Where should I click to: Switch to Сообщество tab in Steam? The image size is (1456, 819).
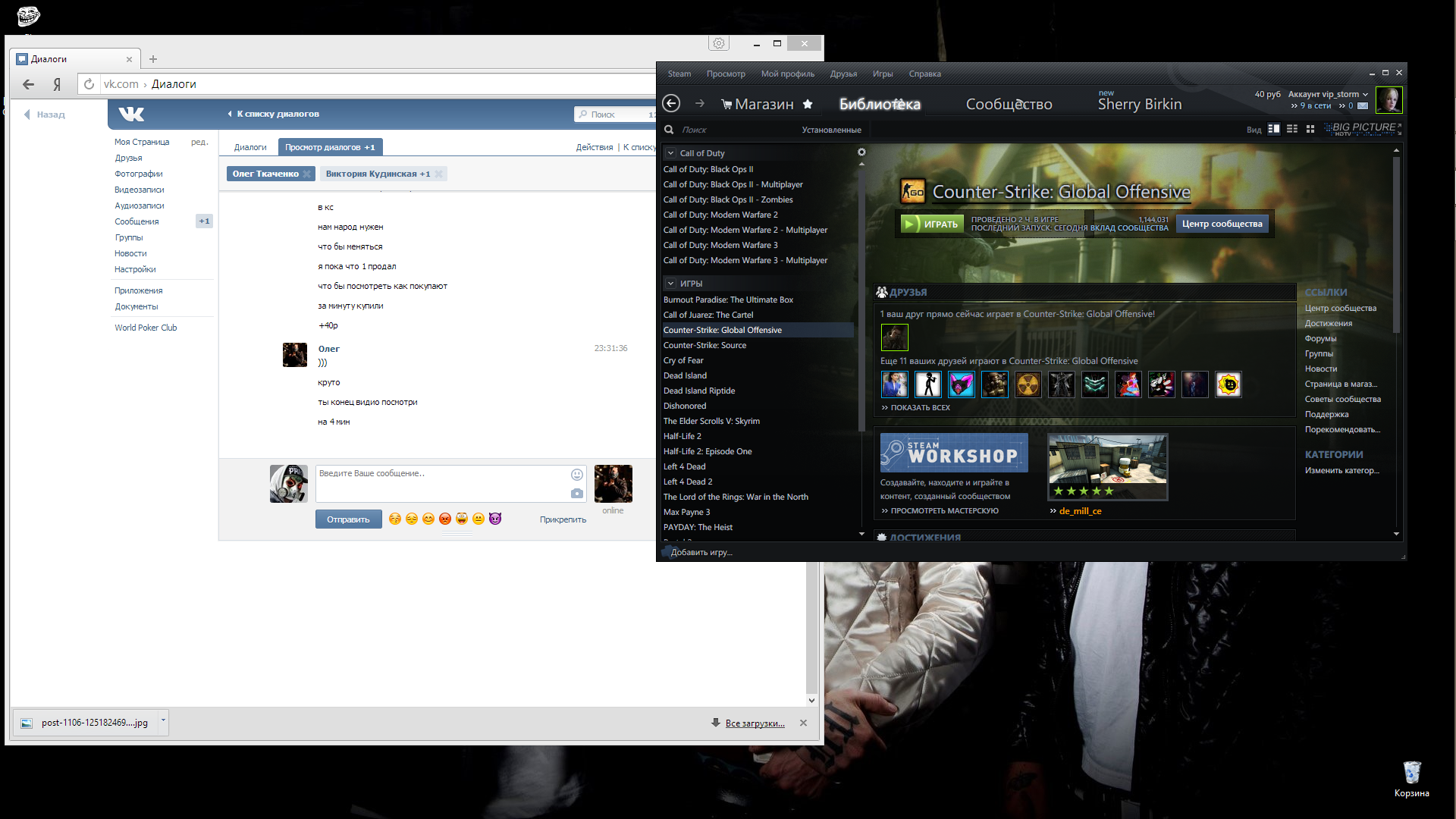(x=1009, y=104)
